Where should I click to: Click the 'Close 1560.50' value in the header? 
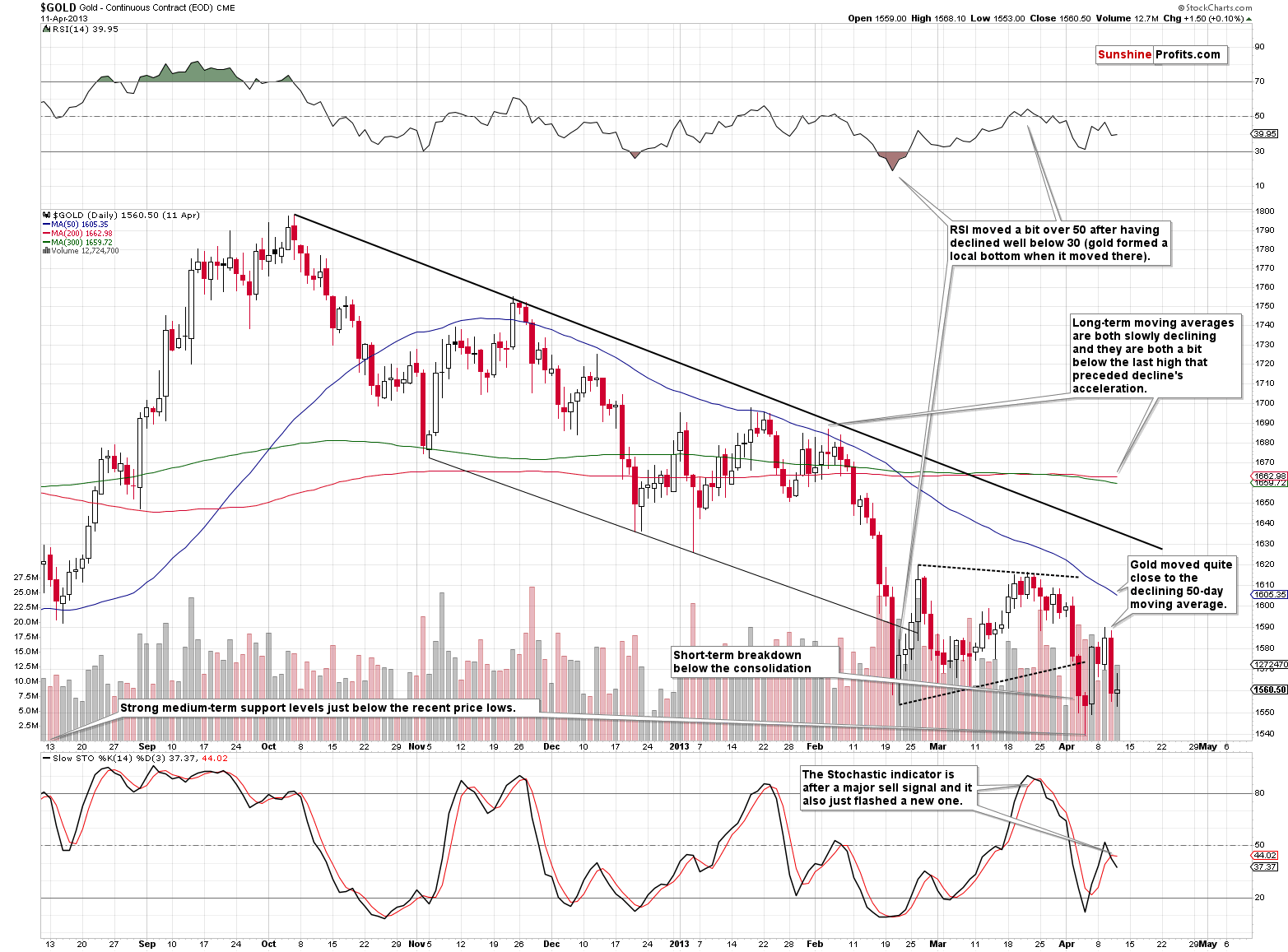point(1060,18)
